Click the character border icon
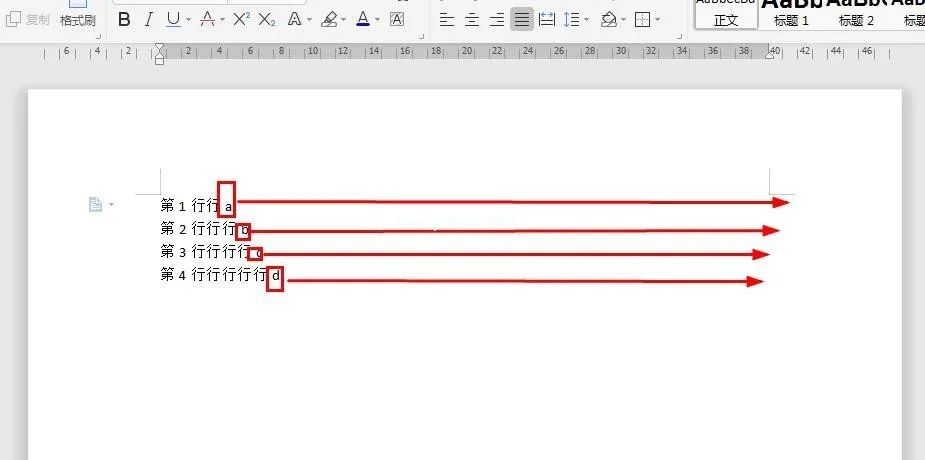Screen dimensions: 925x460 pos(397,20)
